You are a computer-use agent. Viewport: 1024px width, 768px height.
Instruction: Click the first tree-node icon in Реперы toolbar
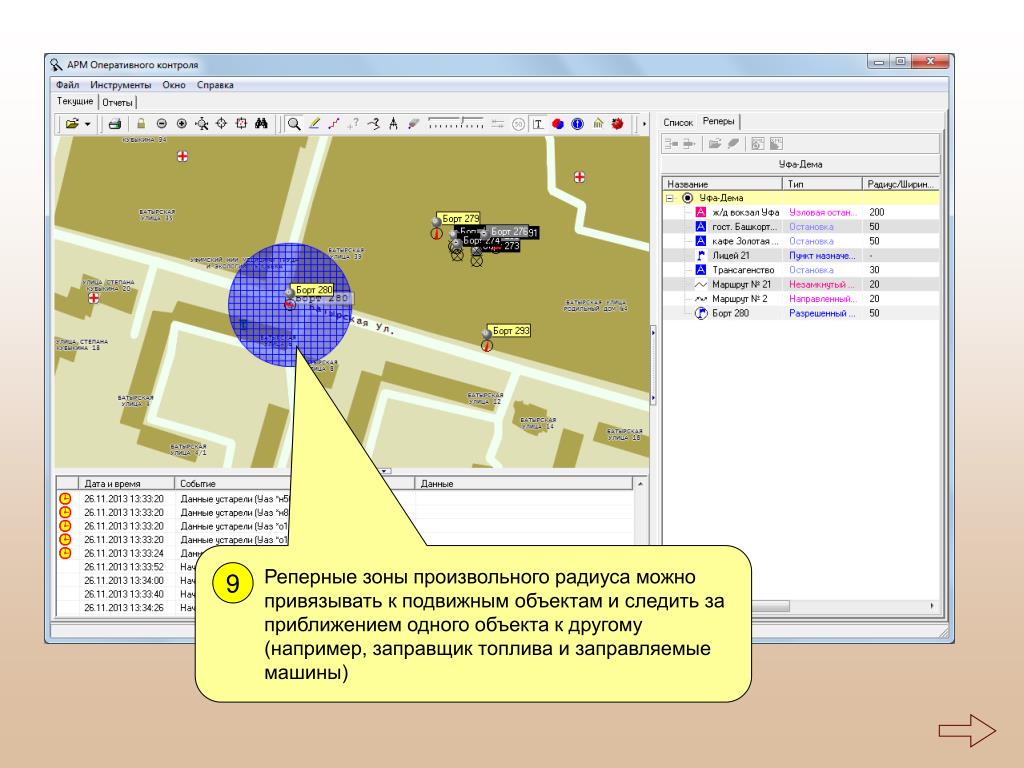pos(671,144)
